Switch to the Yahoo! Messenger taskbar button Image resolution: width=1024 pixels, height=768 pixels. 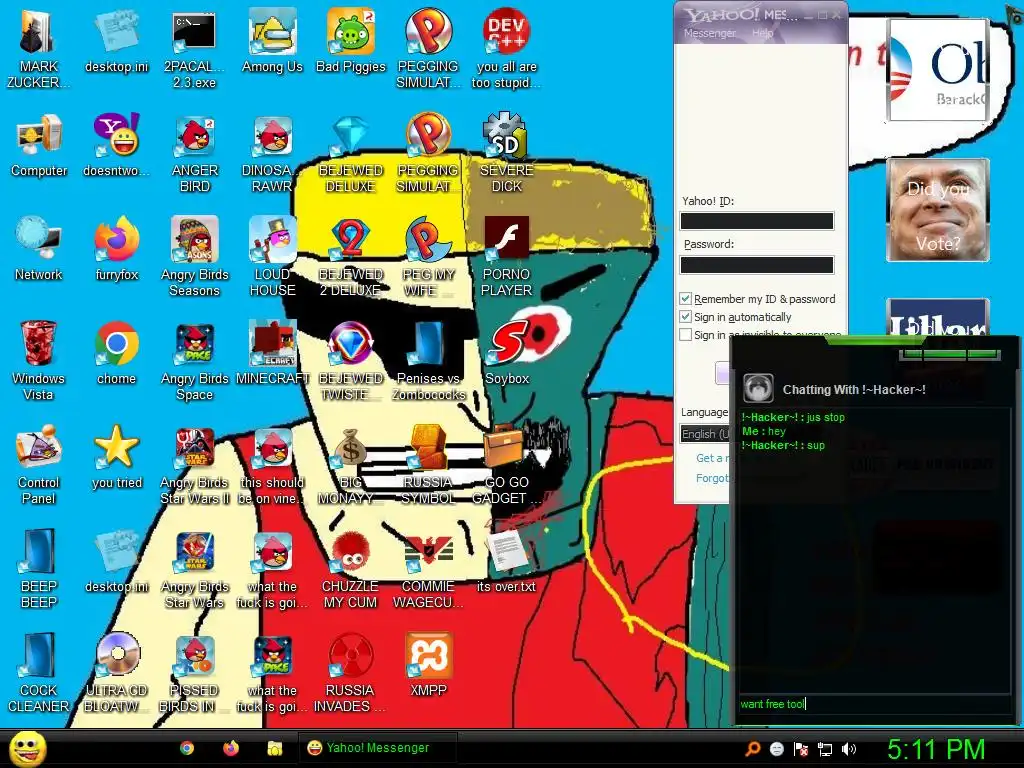[377, 748]
